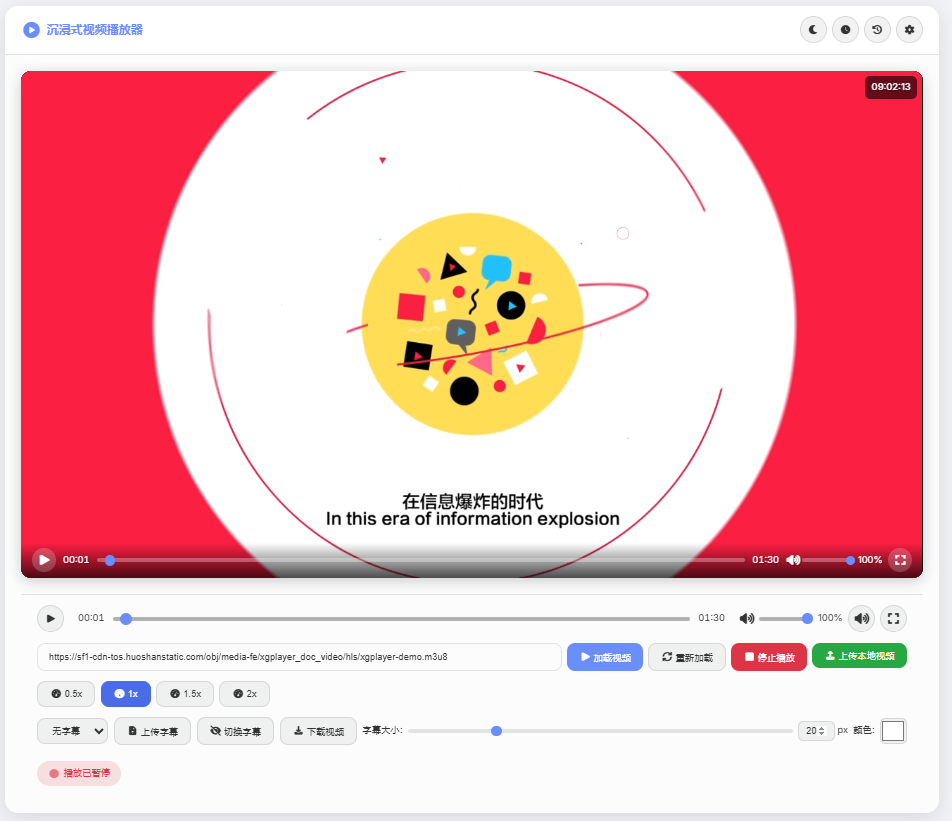The image size is (952, 821).
Task: Enter fullscreen using the external fullscreen icon
Action: (x=893, y=618)
